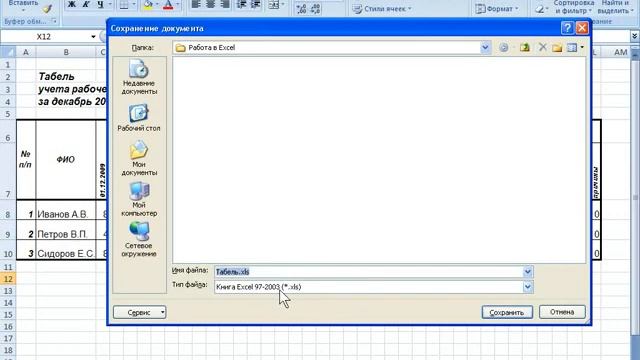
Task: Open the Name Box dropdown arrow
Action: 93,37
